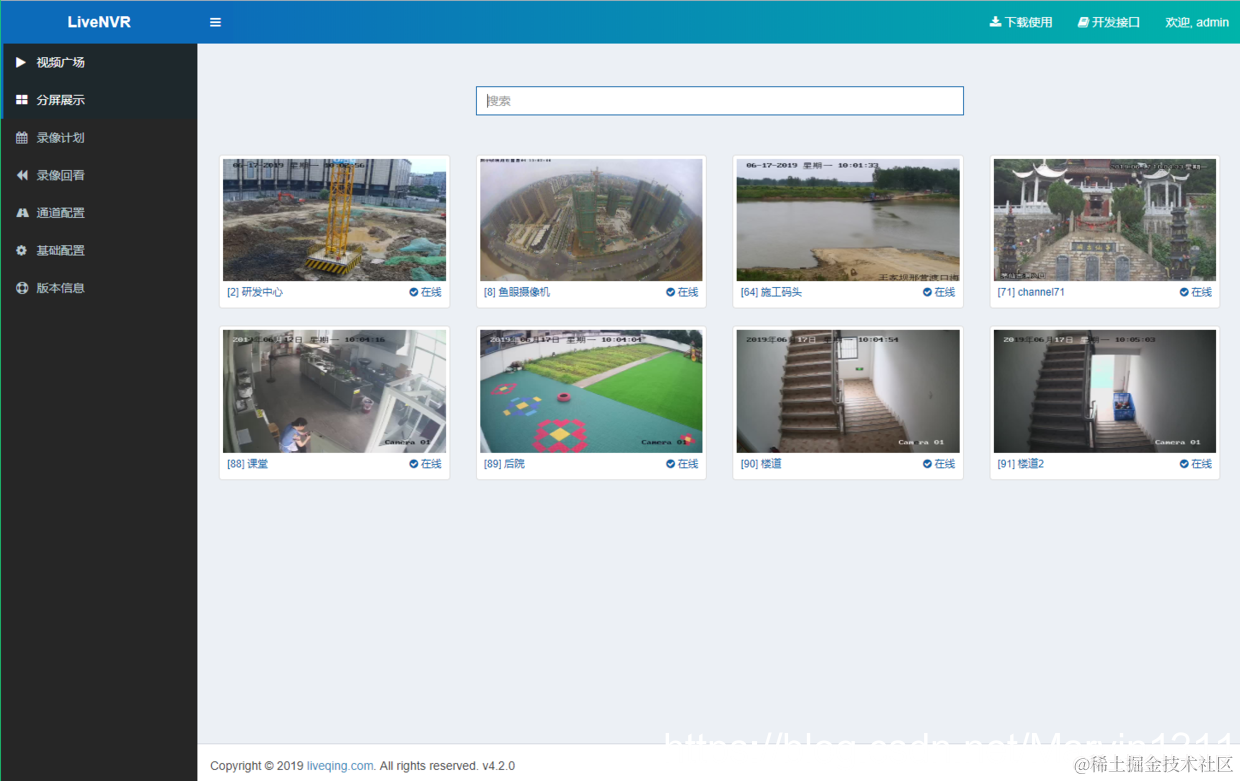
Task: Click the [90] 楼道 channel label
Action: (x=762, y=464)
